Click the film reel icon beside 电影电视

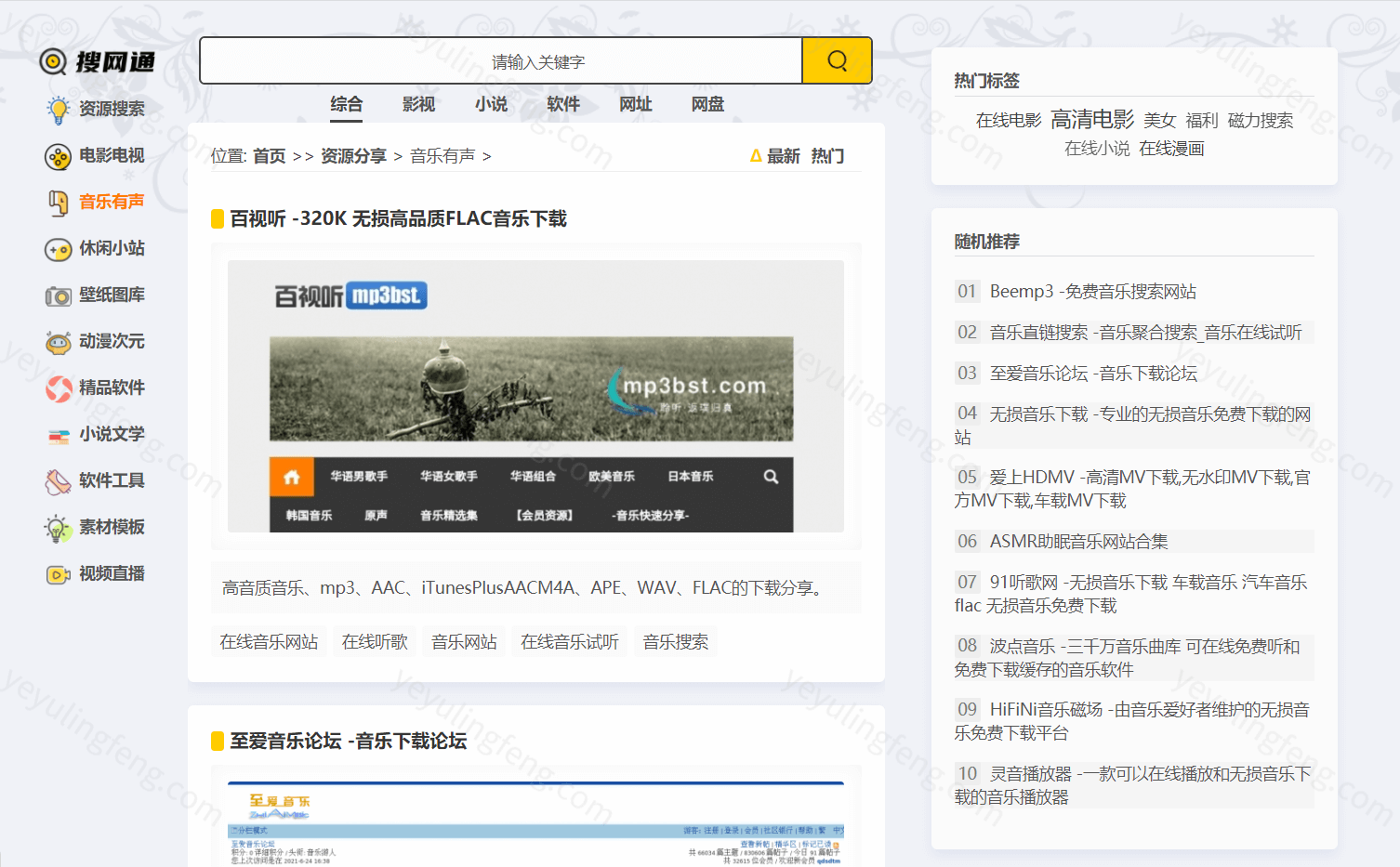pyautogui.click(x=59, y=156)
